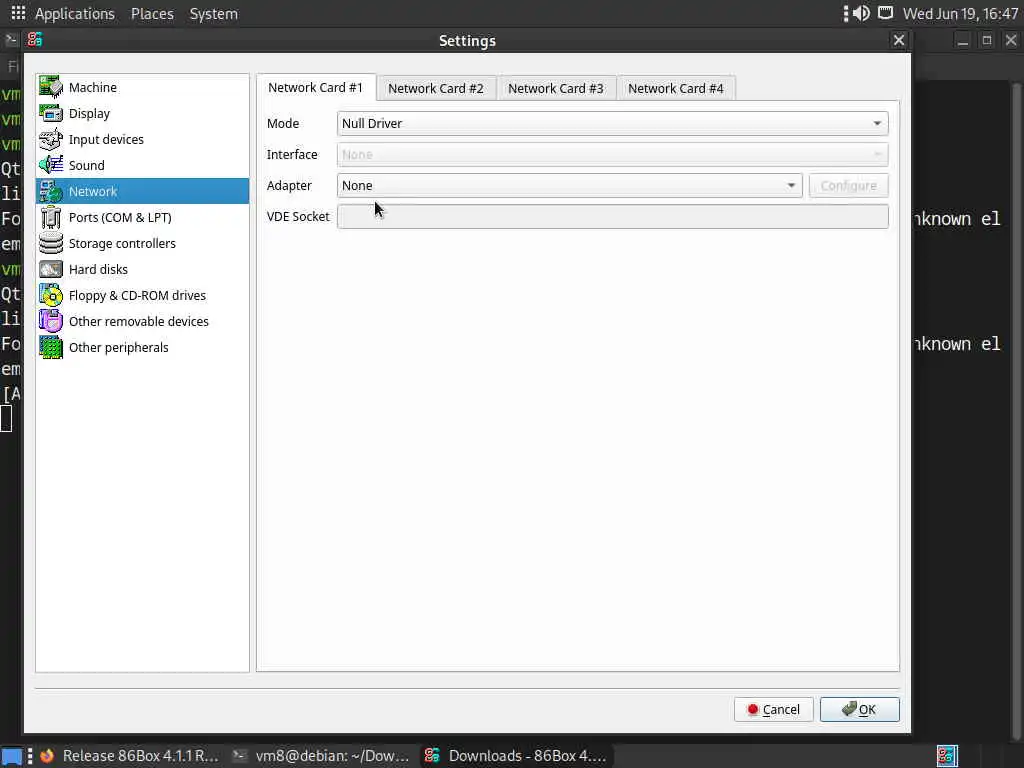The image size is (1024, 768).
Task: Switch to Network Card #1 tab
Action: tap(315, 88)
